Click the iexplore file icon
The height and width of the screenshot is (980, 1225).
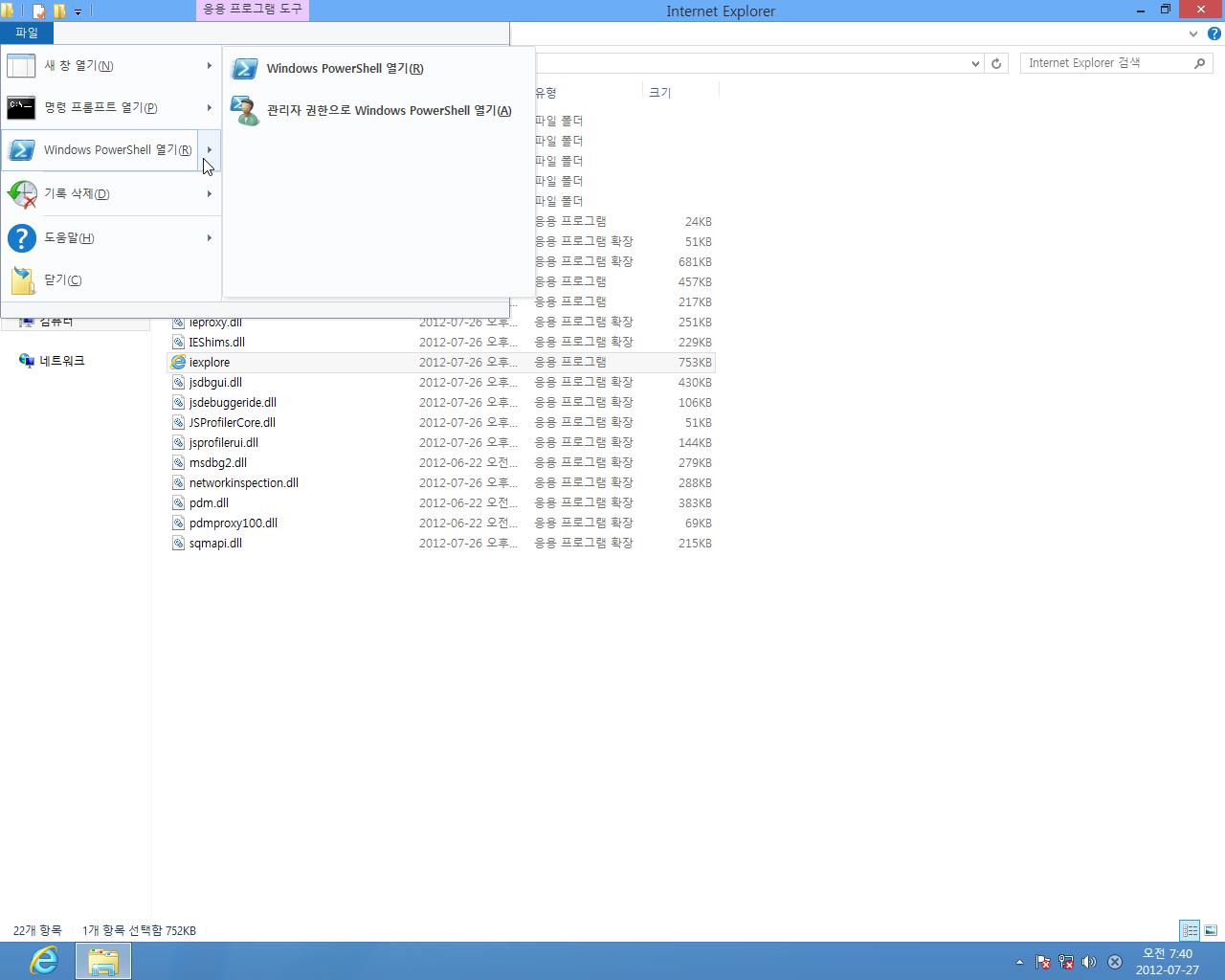(x=178, y=362)
